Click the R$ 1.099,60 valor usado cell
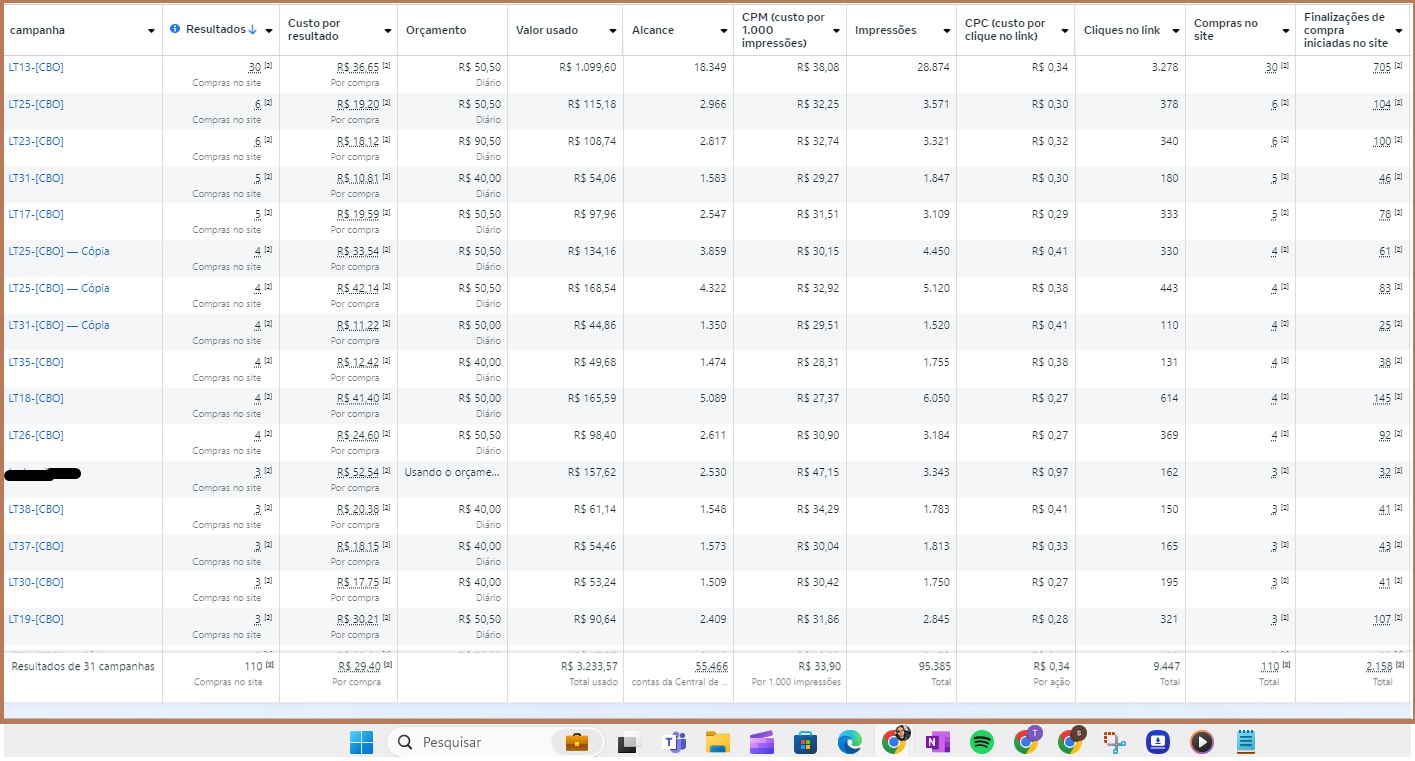 point(588,67)
